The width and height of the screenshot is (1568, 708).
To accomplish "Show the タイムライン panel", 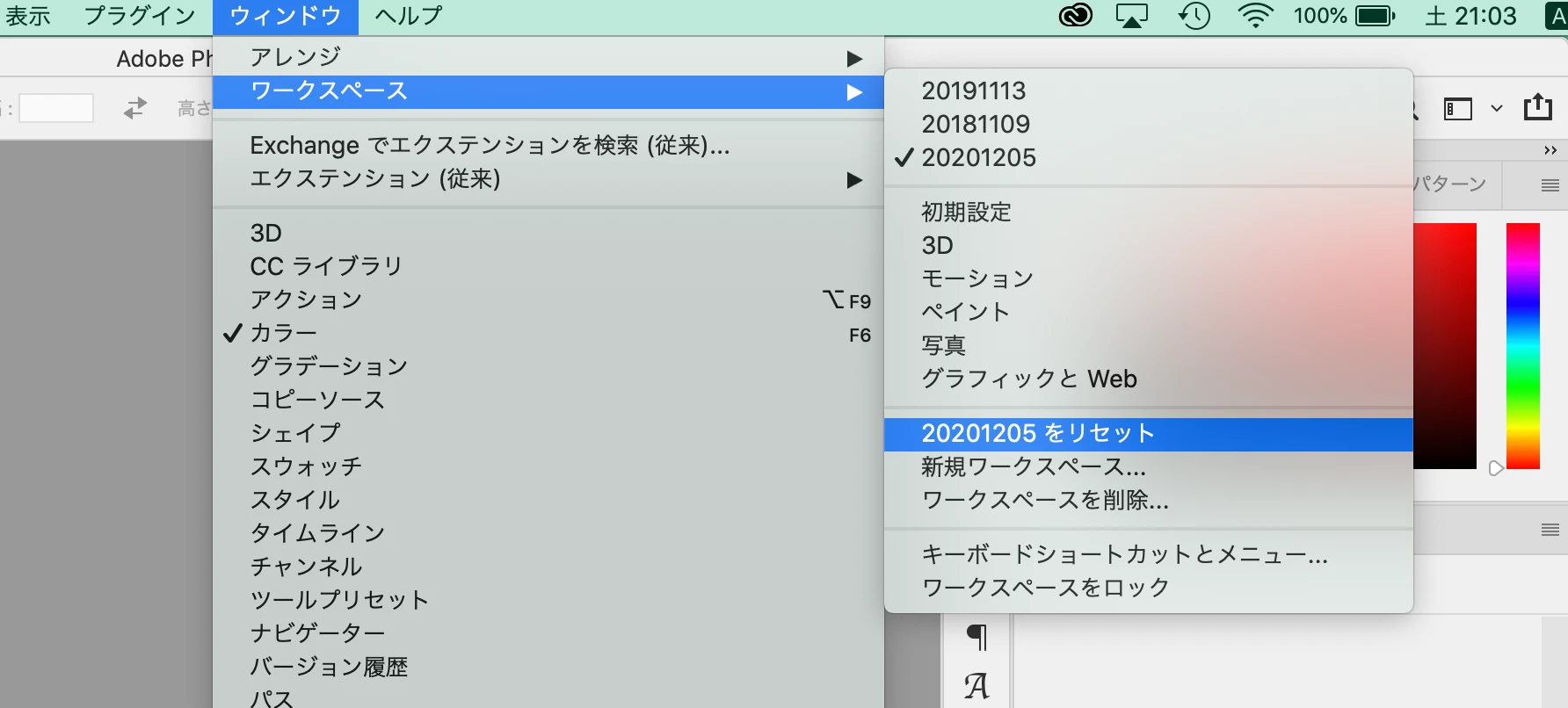I will 548,534.
